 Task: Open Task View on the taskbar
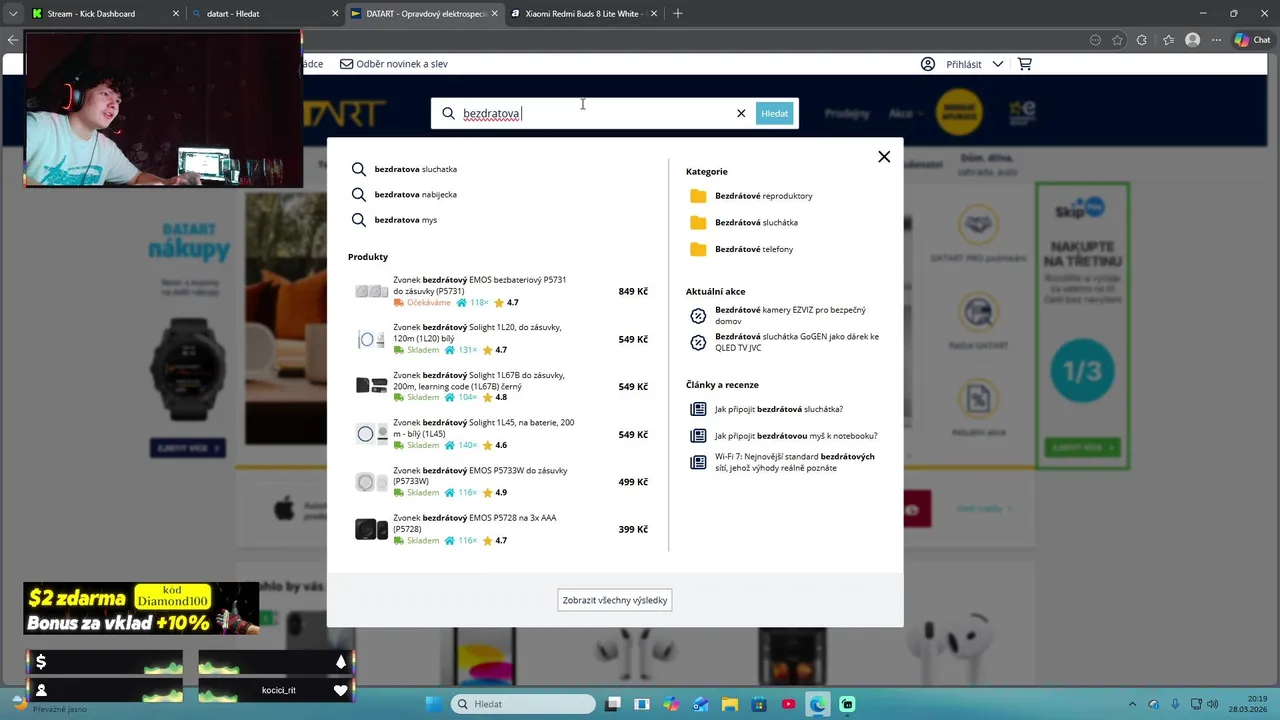coord(613,704)
